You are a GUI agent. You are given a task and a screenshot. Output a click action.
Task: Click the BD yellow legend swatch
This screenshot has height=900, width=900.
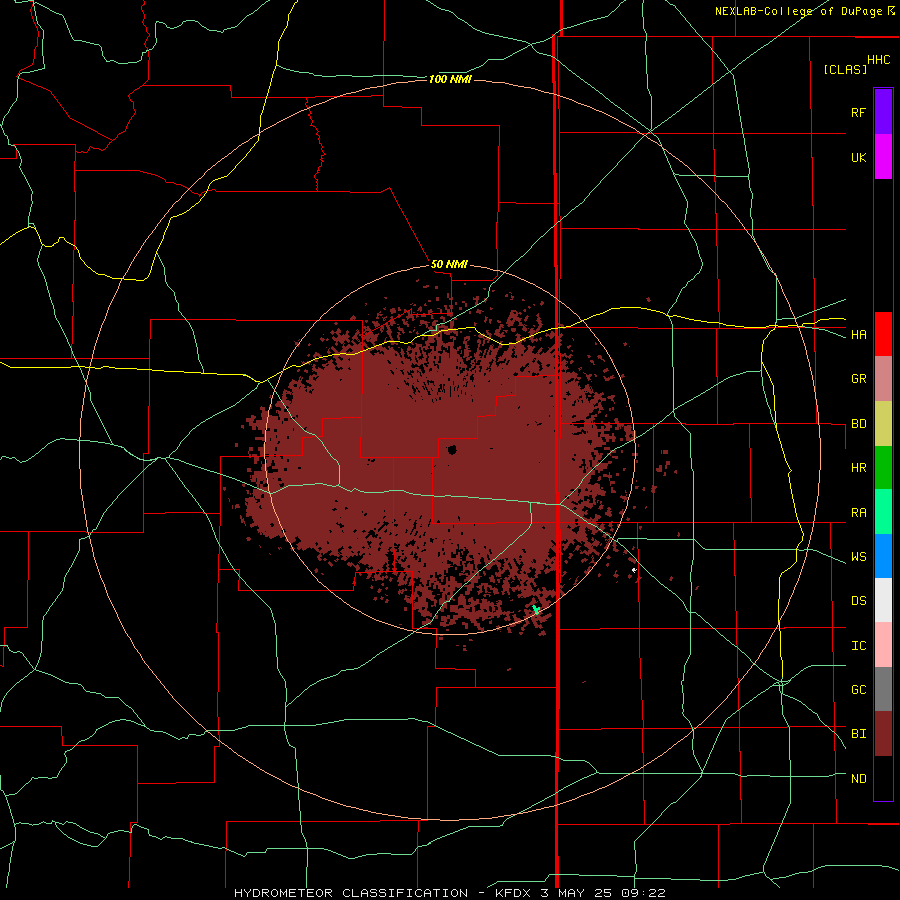(x=883, y=424)
